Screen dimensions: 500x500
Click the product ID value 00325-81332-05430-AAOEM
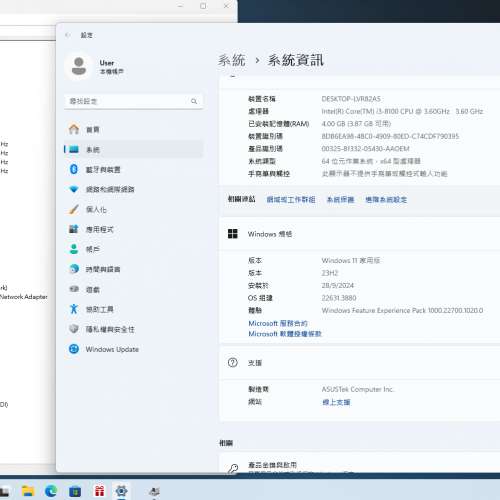pyautogui.click(x=365, y=149)
